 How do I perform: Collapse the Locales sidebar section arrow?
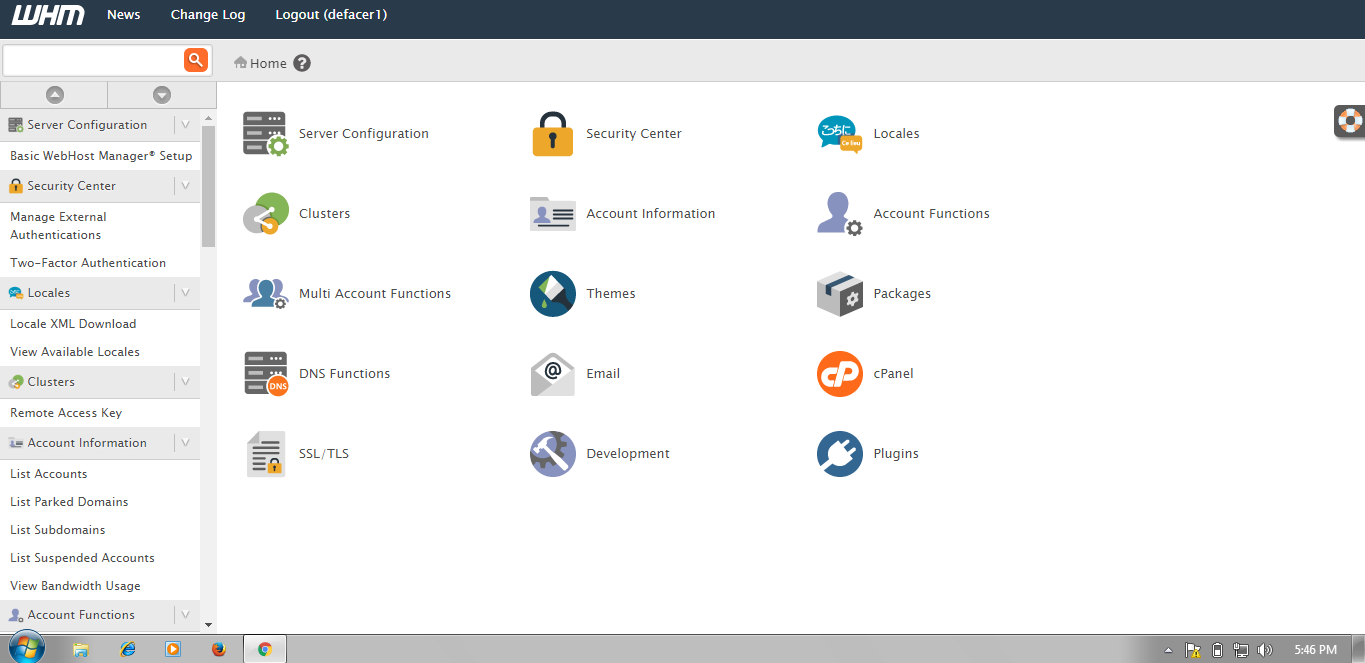[185, 293]
